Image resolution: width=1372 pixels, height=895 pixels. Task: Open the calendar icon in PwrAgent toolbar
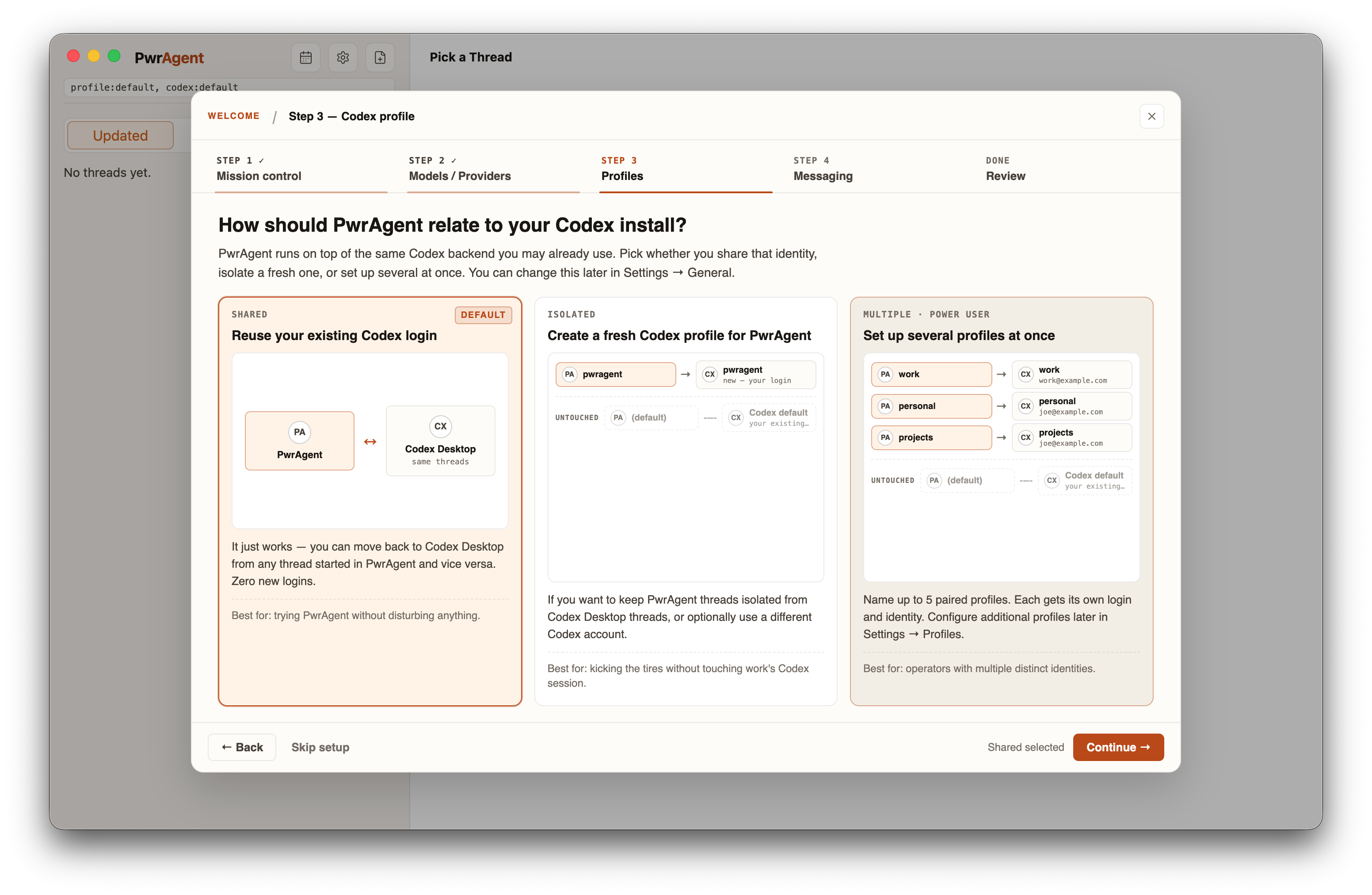click(x=305, y=57)
